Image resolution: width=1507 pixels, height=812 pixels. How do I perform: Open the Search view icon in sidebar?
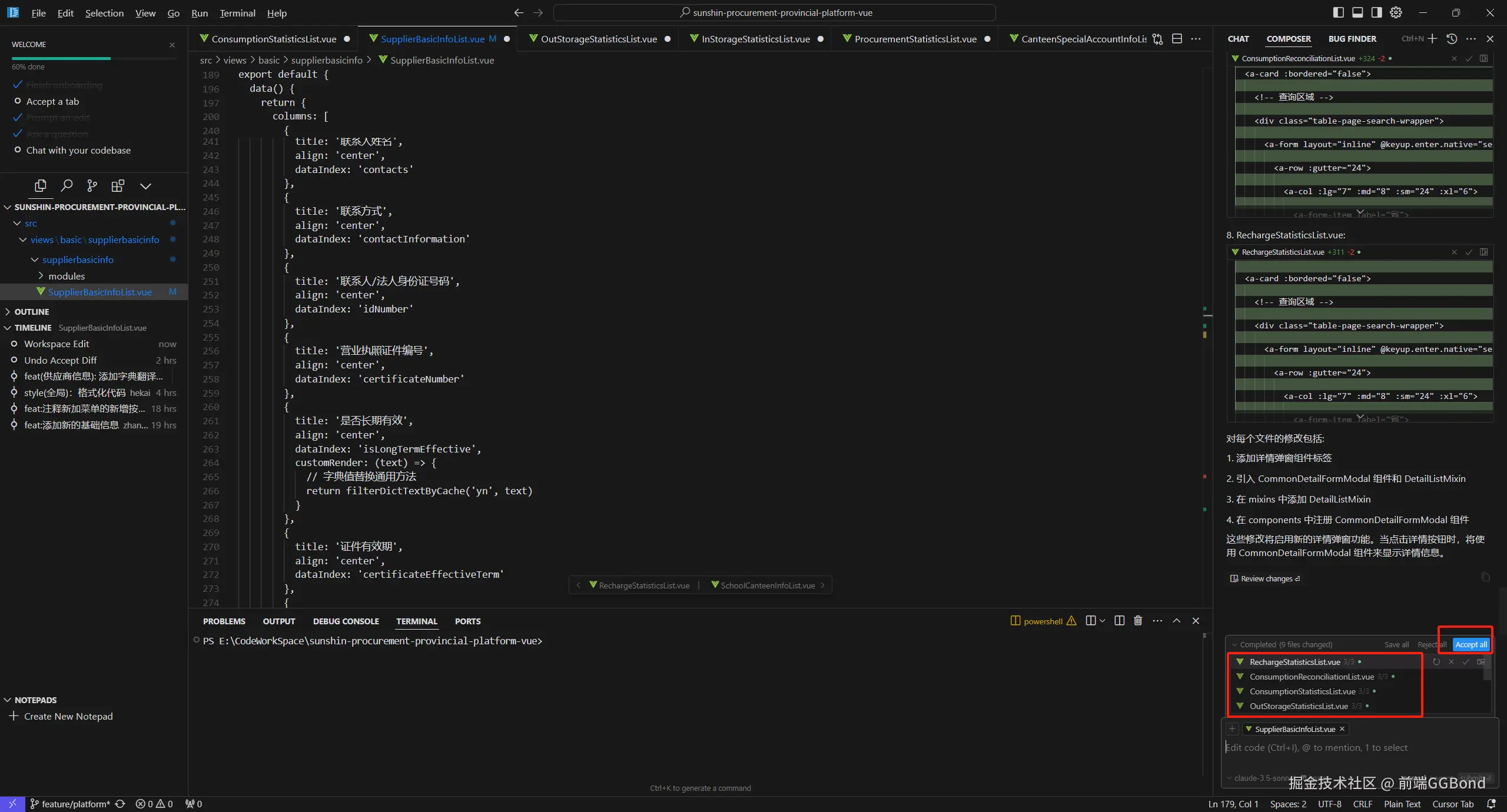click(67, 186)
